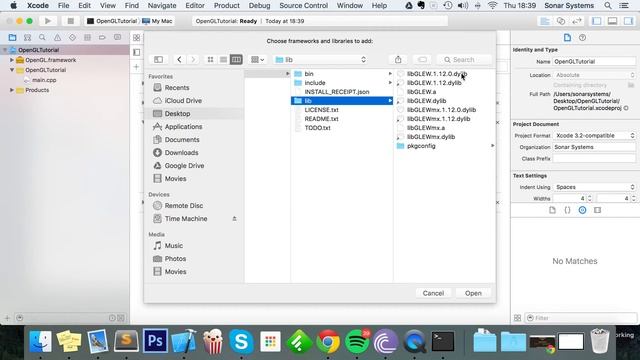
Task: Switch file dialog to column view
Action: 236,60
